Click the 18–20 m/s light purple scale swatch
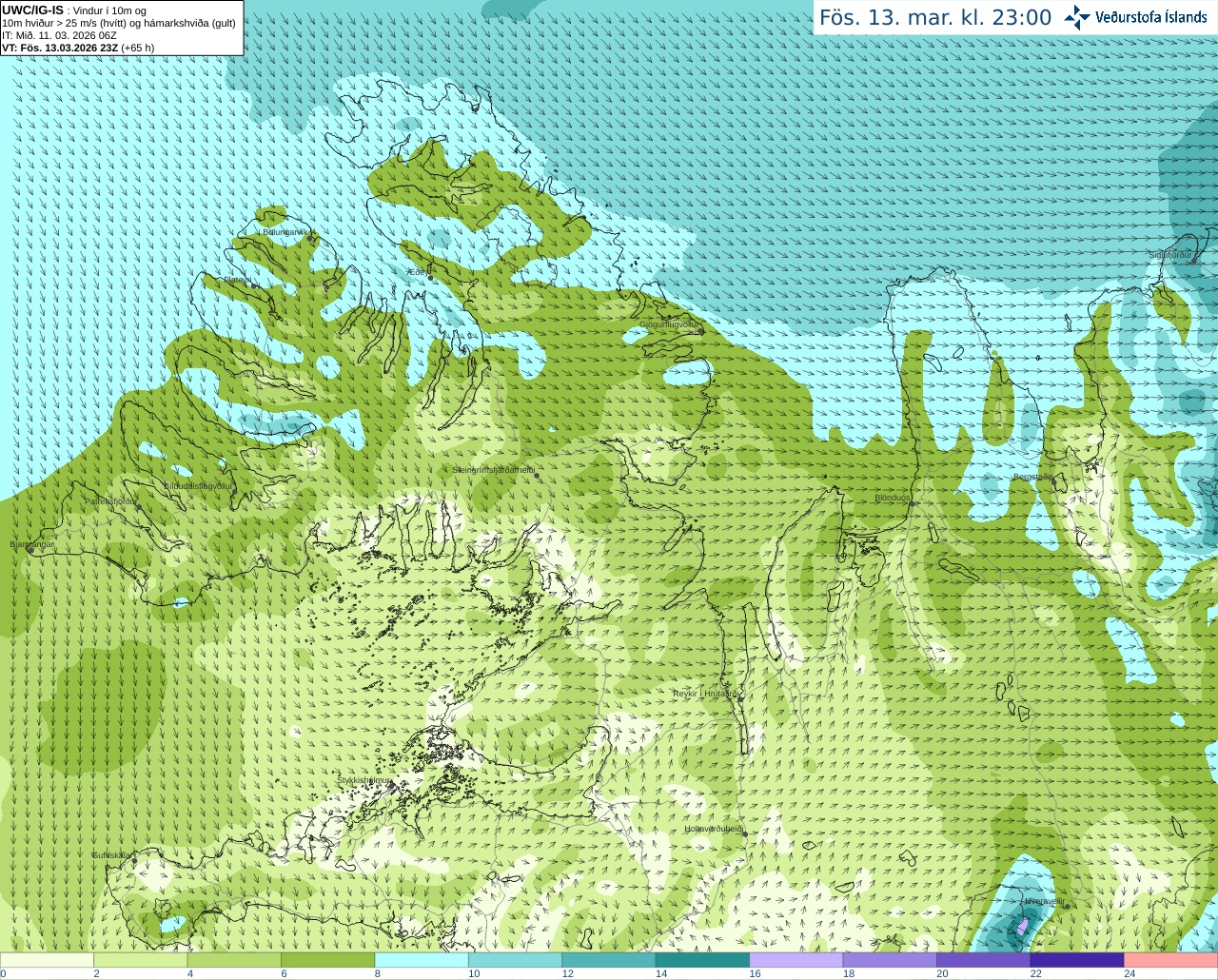This screenshot has height=980, width=1218. tap(890, 960)
